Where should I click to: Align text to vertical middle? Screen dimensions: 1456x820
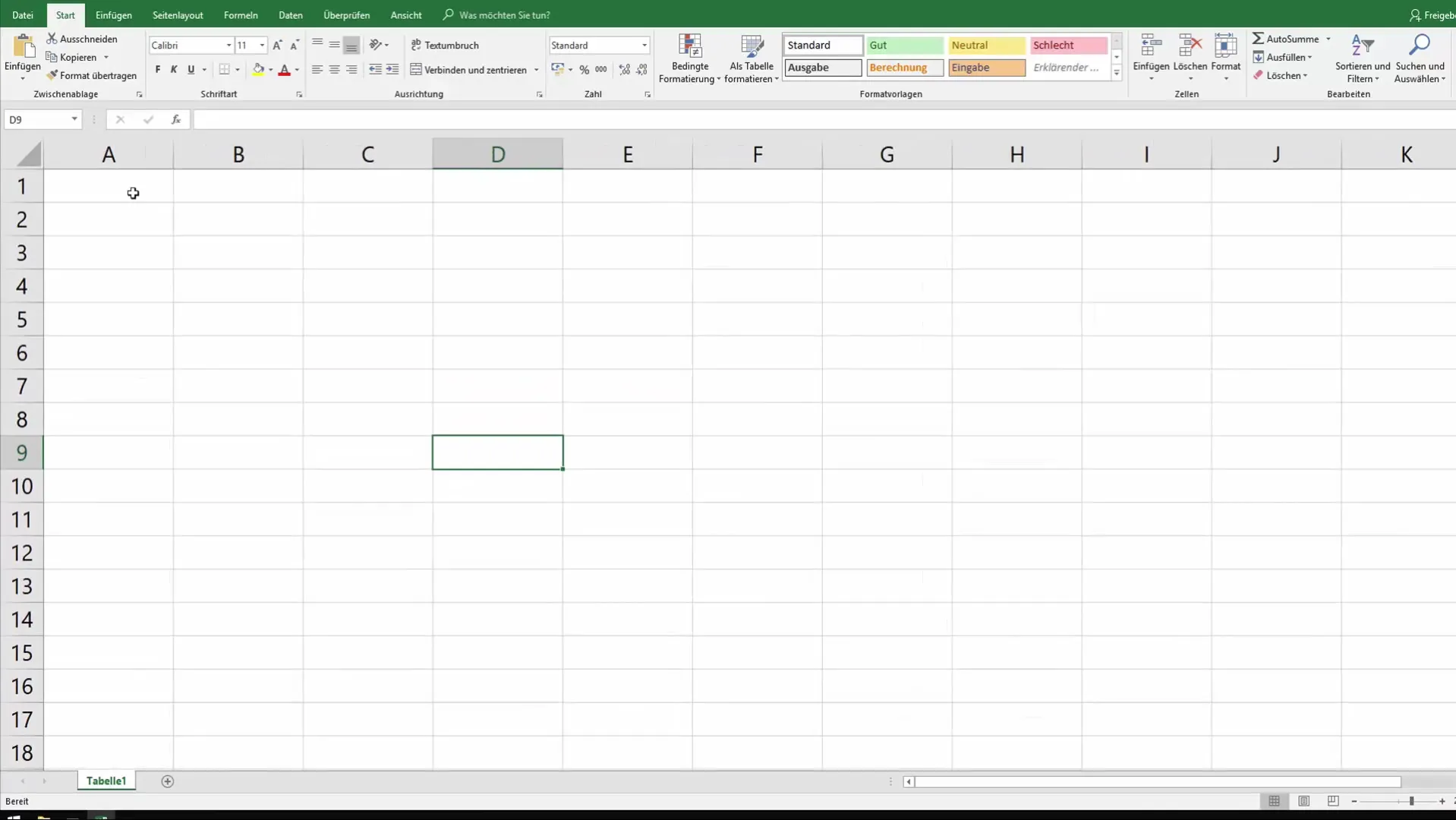[x=334, y=45]
